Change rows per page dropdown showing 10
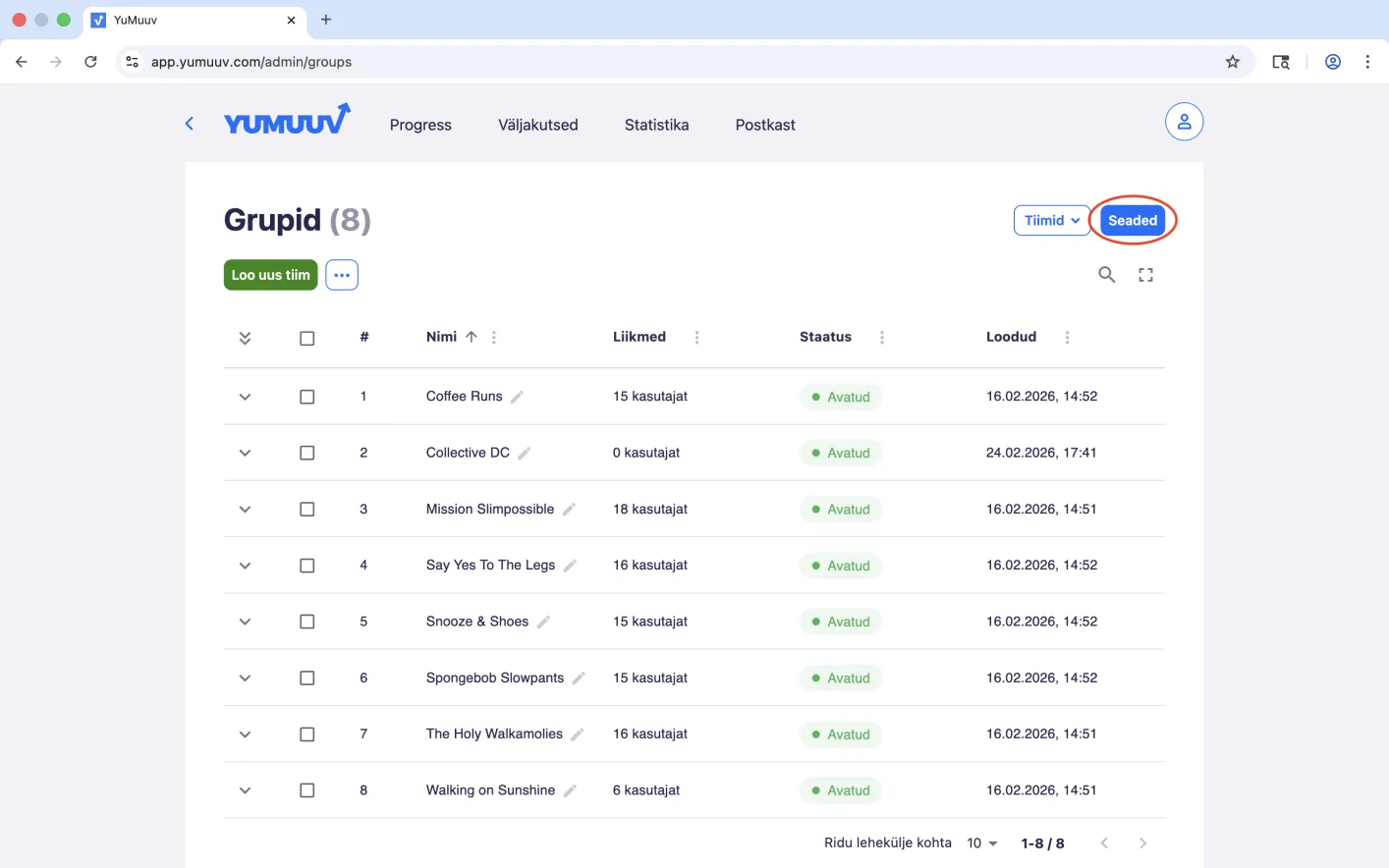Viewport: 1389px width, 868px height. point(982,843)
